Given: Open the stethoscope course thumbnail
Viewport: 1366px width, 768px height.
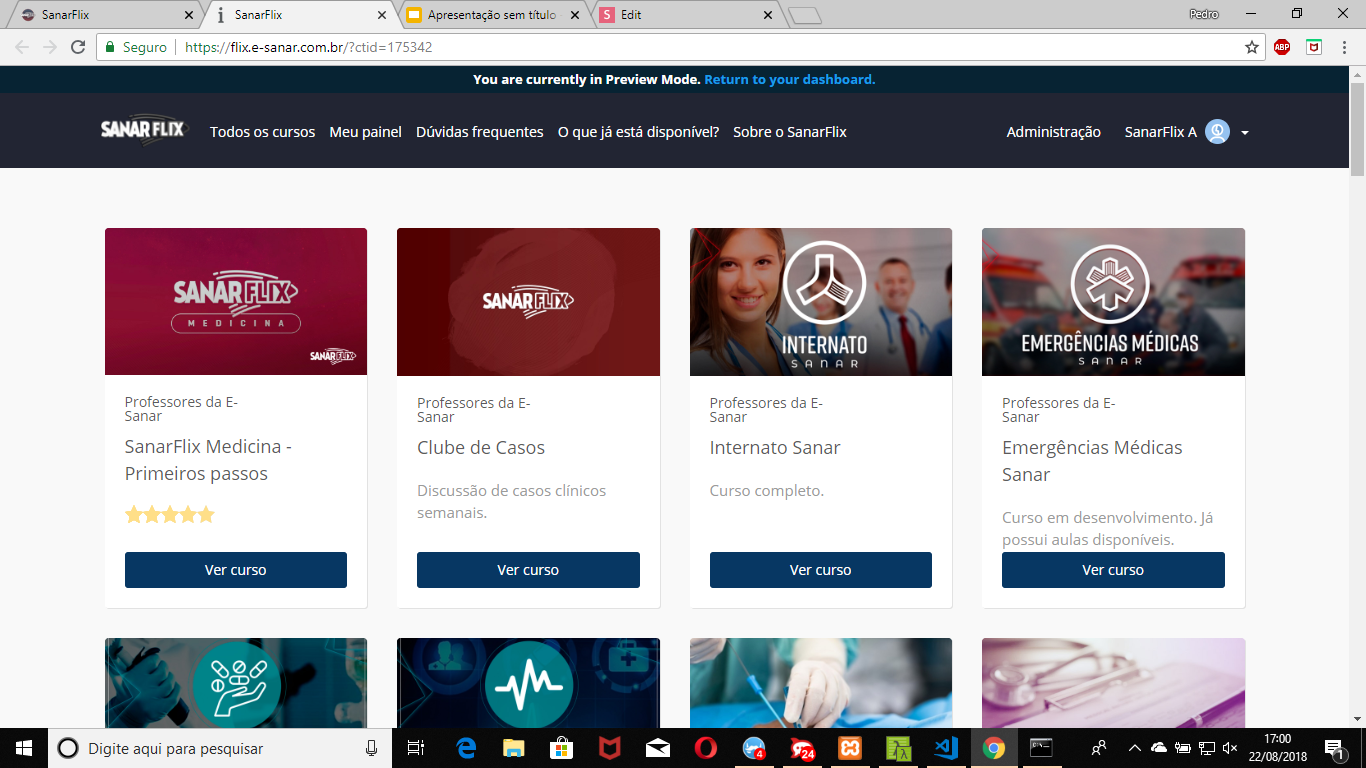Looking at the screenshot, I should 1113,683.
